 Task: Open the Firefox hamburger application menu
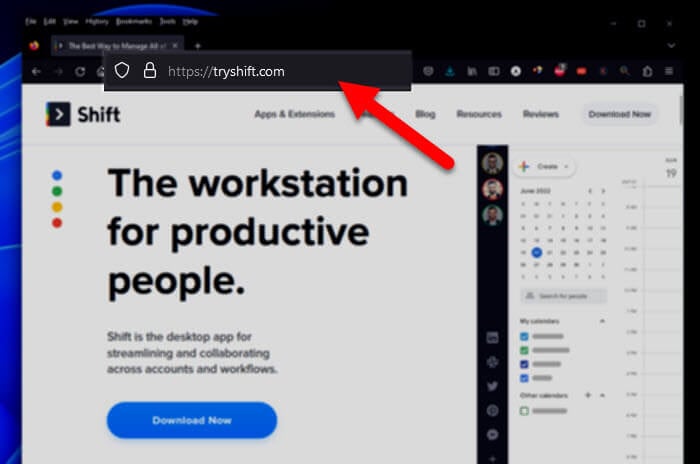(x=669, y=71)
